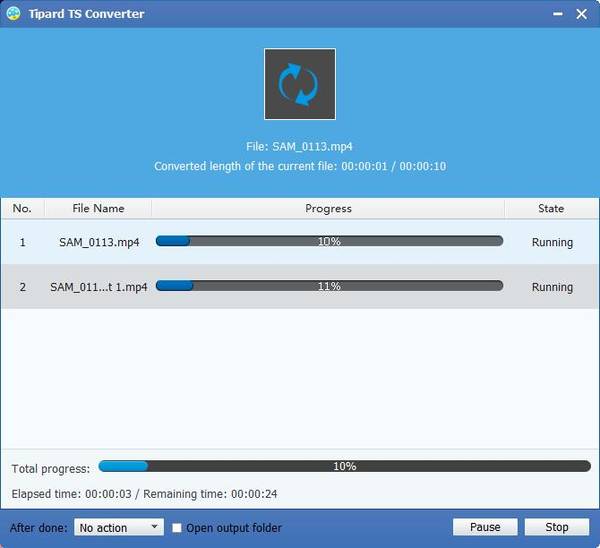Click the Elapsed time 00:00:03 text

tap(72, 494)
